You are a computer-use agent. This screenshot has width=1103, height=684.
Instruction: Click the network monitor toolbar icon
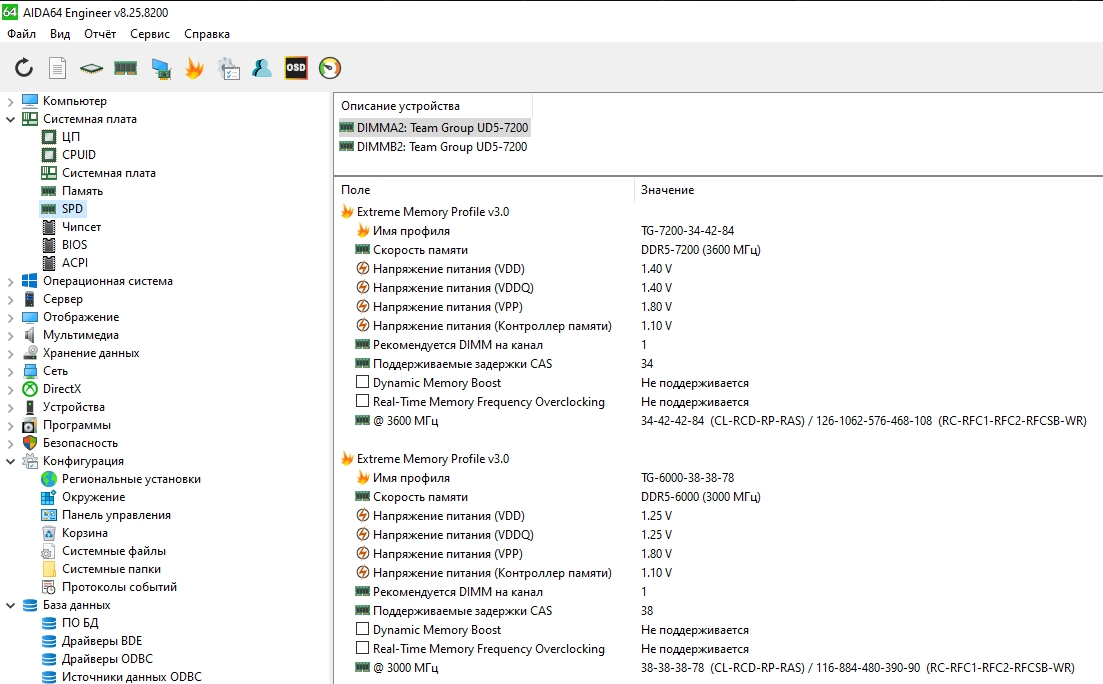[161, 68]
